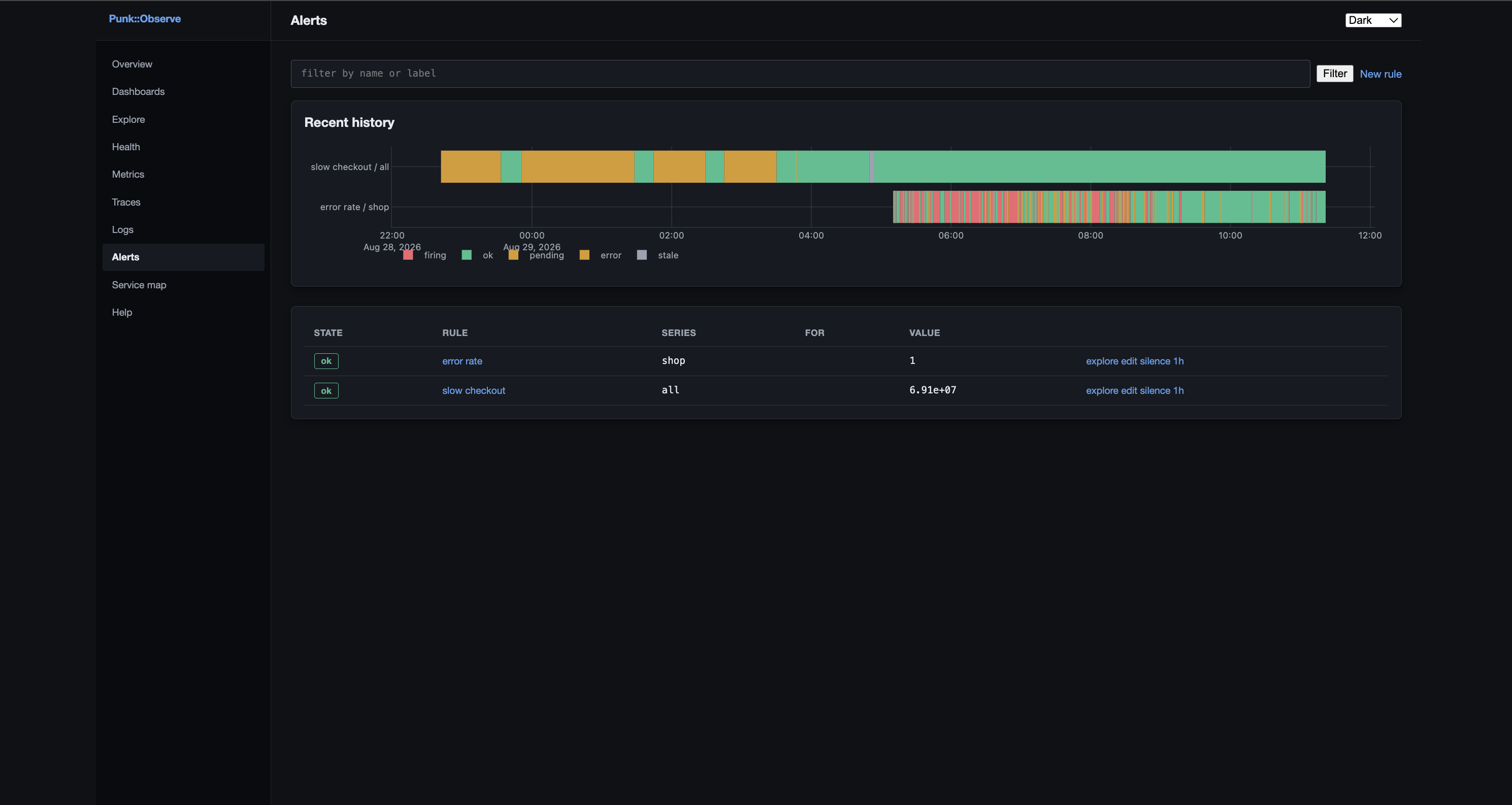Click the 'Recent history' panel heading
The height and width of the screenshot is (805, 1512).
(x=349, y=122)
